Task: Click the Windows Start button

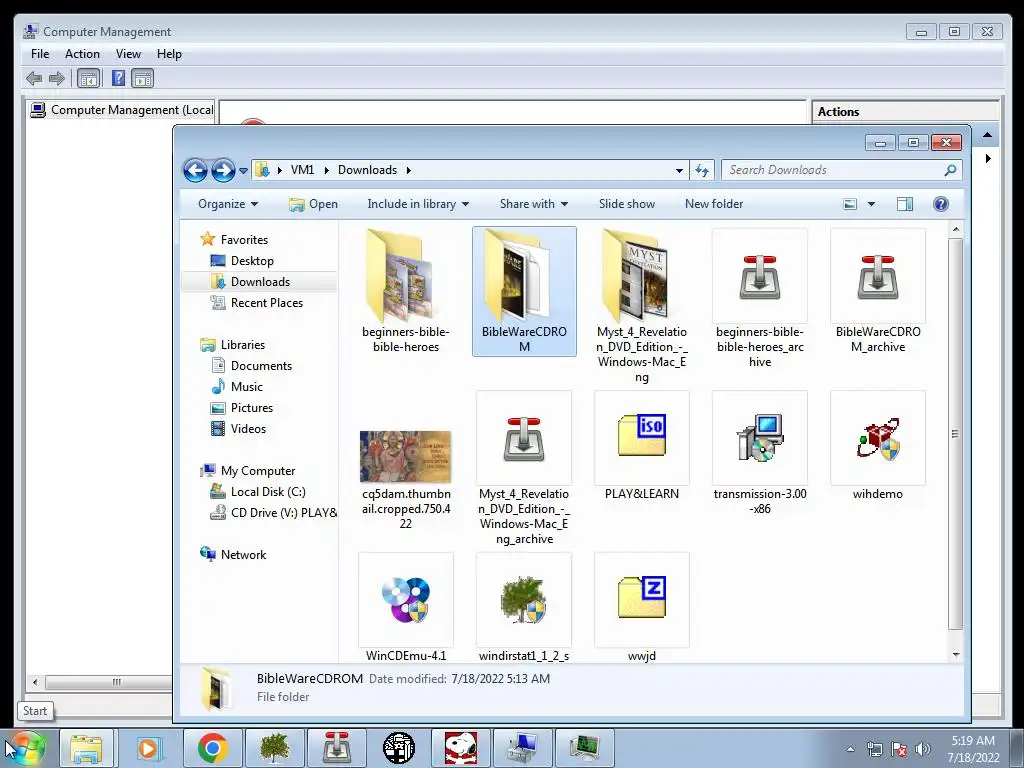Action: coord(26,748)
